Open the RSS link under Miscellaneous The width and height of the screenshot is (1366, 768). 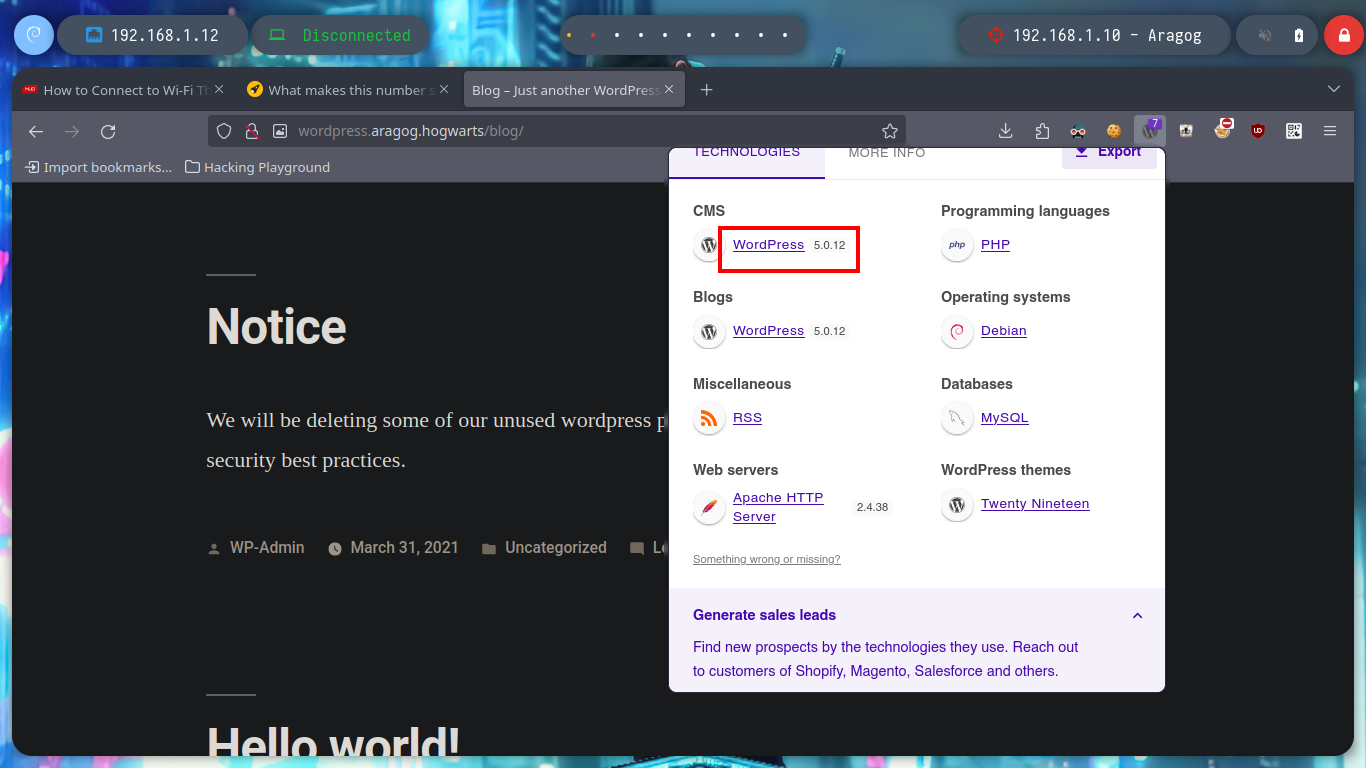(x=747, y=417)
